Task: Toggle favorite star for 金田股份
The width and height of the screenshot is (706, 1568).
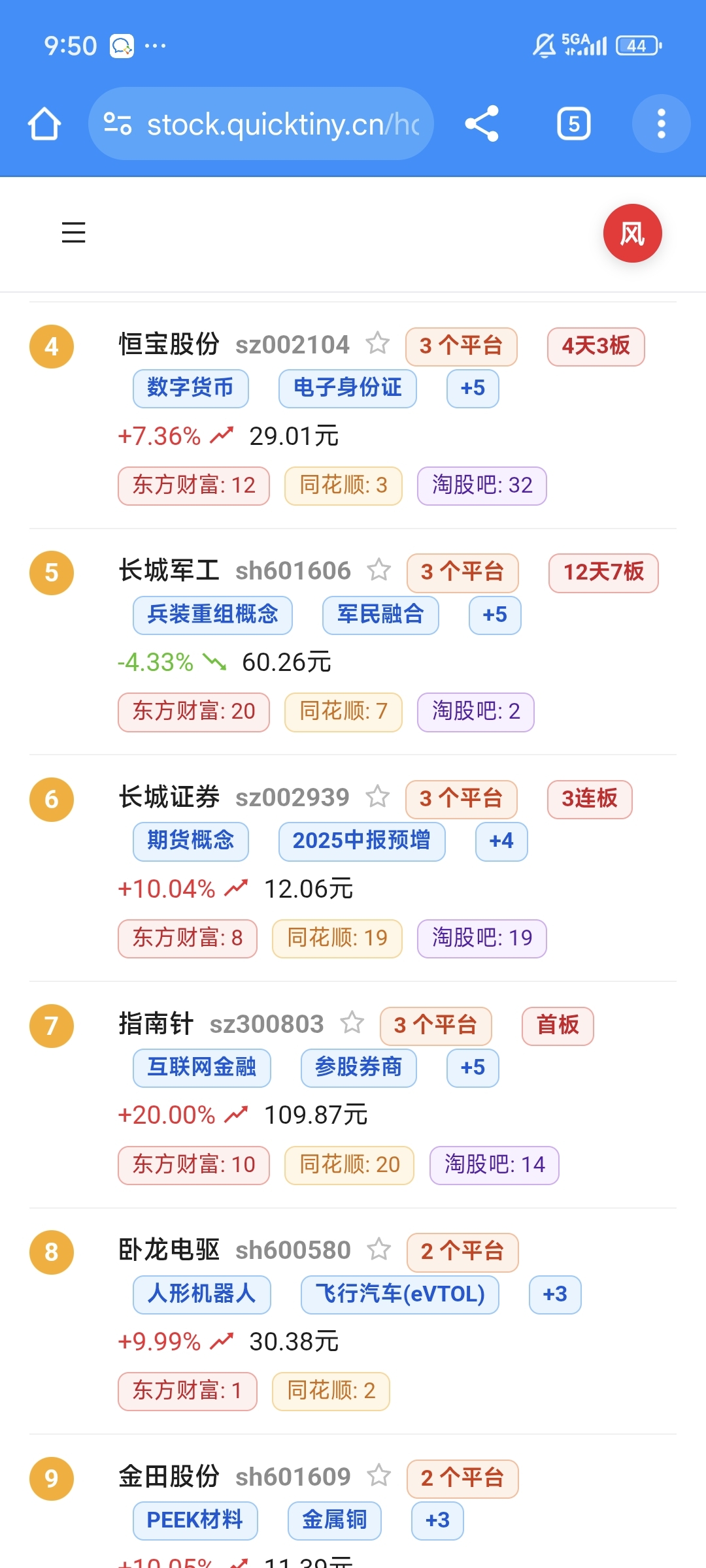Action: (x=378, y=1476)
